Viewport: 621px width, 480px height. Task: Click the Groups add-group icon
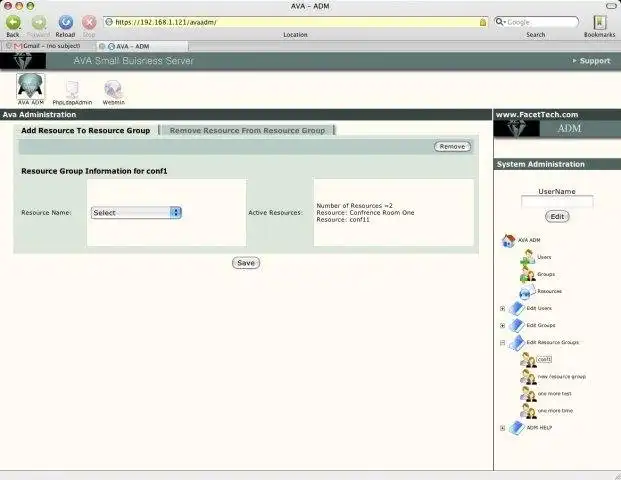coord(528,274)
